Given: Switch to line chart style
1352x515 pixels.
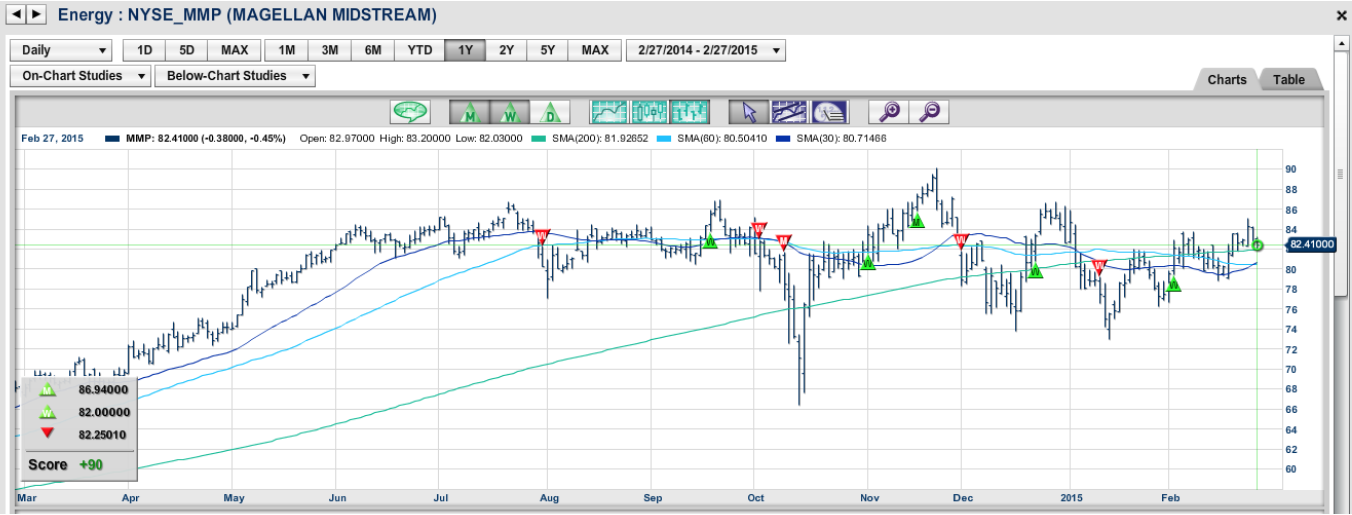Looking at the screenshot, I should tap(609, 112).
